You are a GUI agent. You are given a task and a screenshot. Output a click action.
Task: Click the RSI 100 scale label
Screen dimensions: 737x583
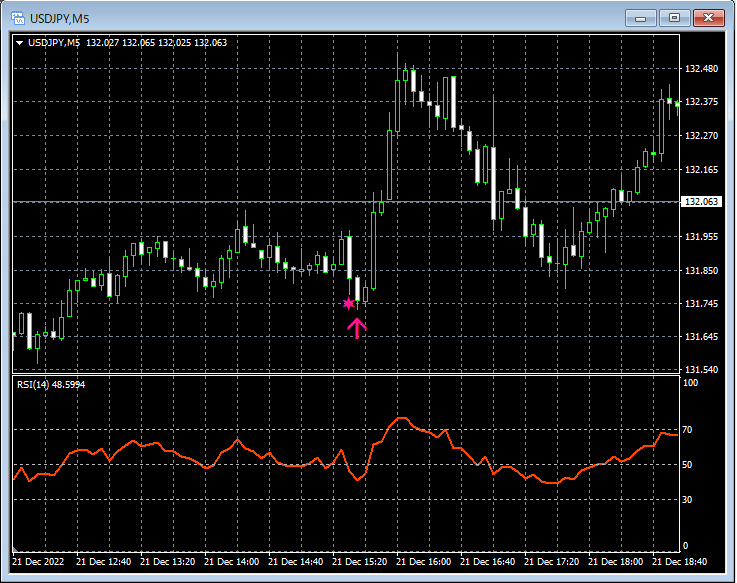(x=690, y=383)
